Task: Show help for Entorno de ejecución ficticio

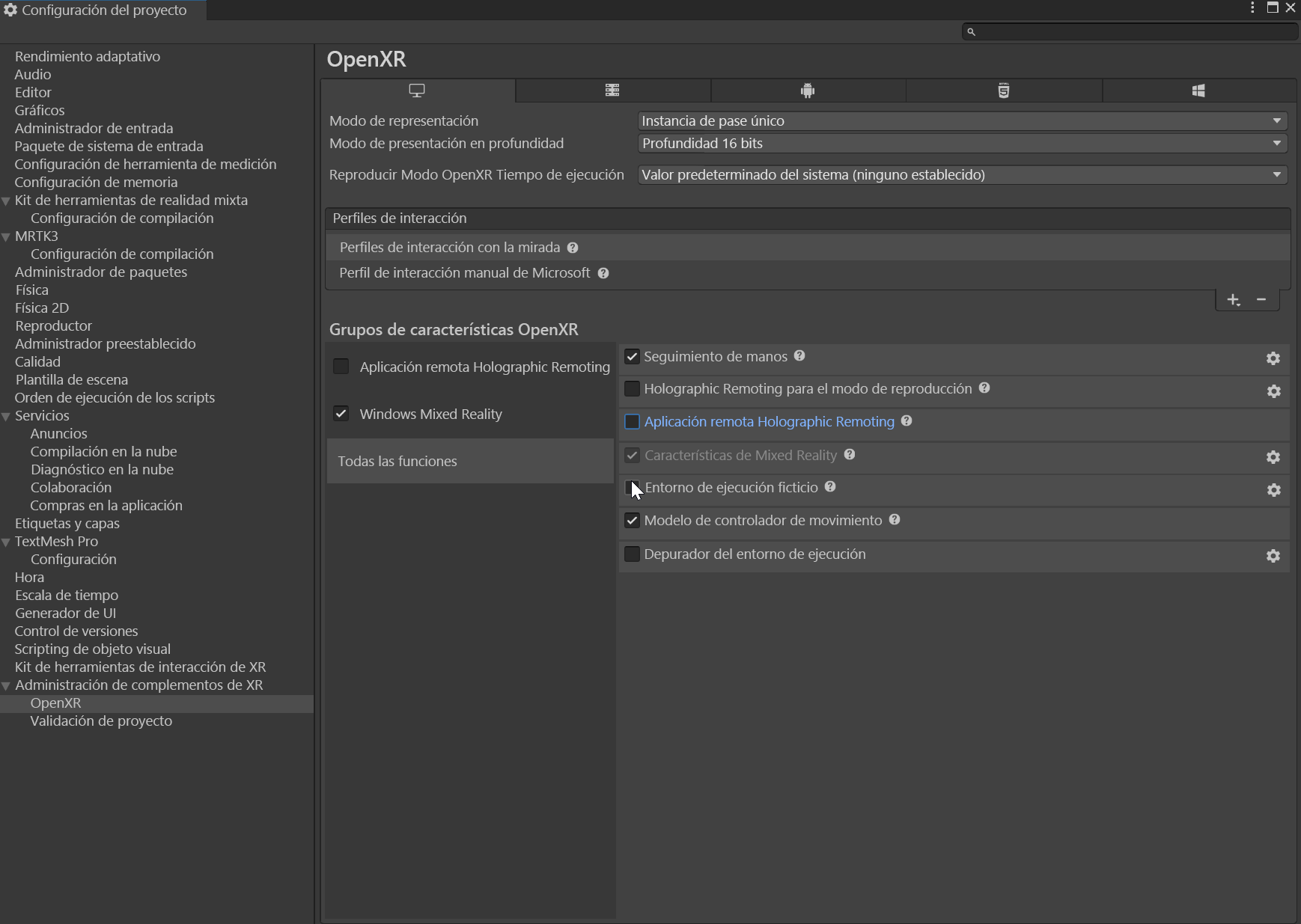Action: point(830,486)
